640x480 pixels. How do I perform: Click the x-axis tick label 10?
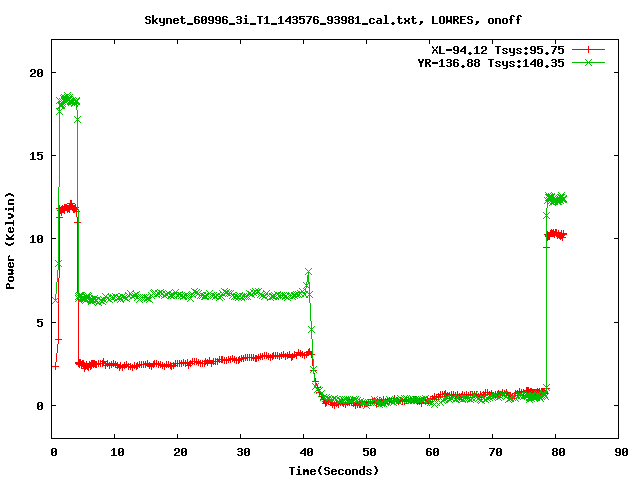click(115, 452)
